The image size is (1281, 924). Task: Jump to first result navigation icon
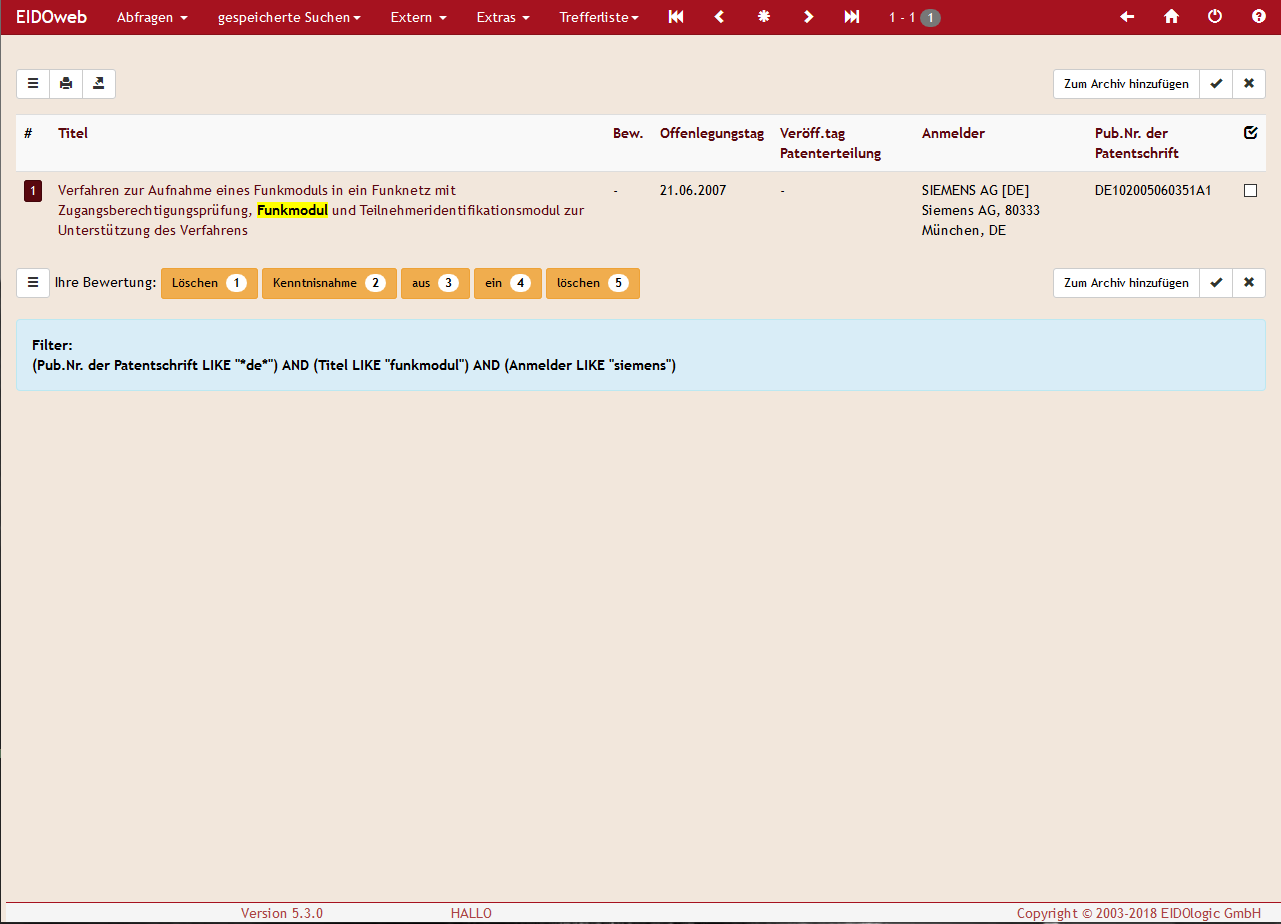[x=676, y=17]
